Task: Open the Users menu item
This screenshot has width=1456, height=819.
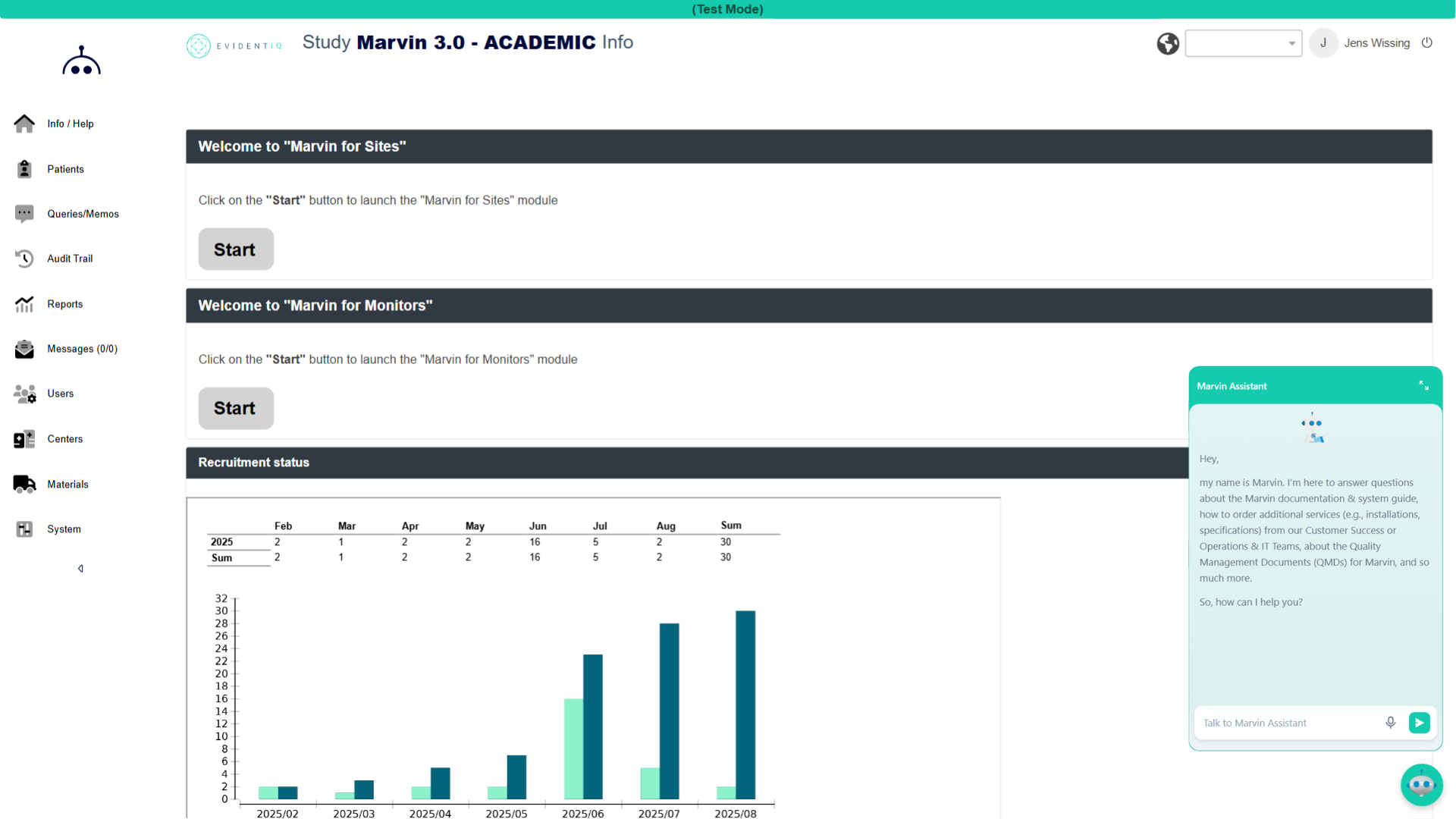Action: 61,394
